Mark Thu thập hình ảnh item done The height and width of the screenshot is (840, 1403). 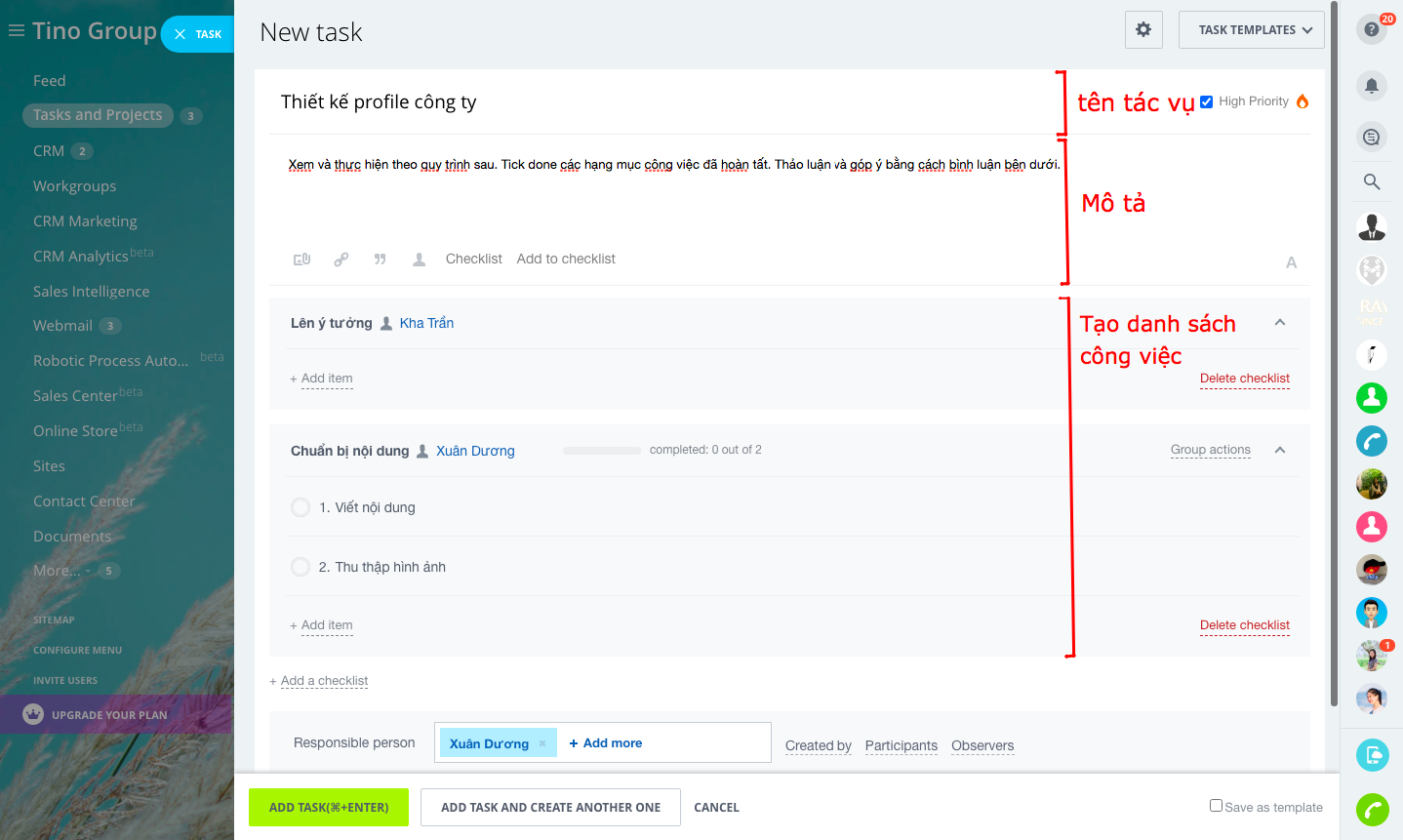301,567
